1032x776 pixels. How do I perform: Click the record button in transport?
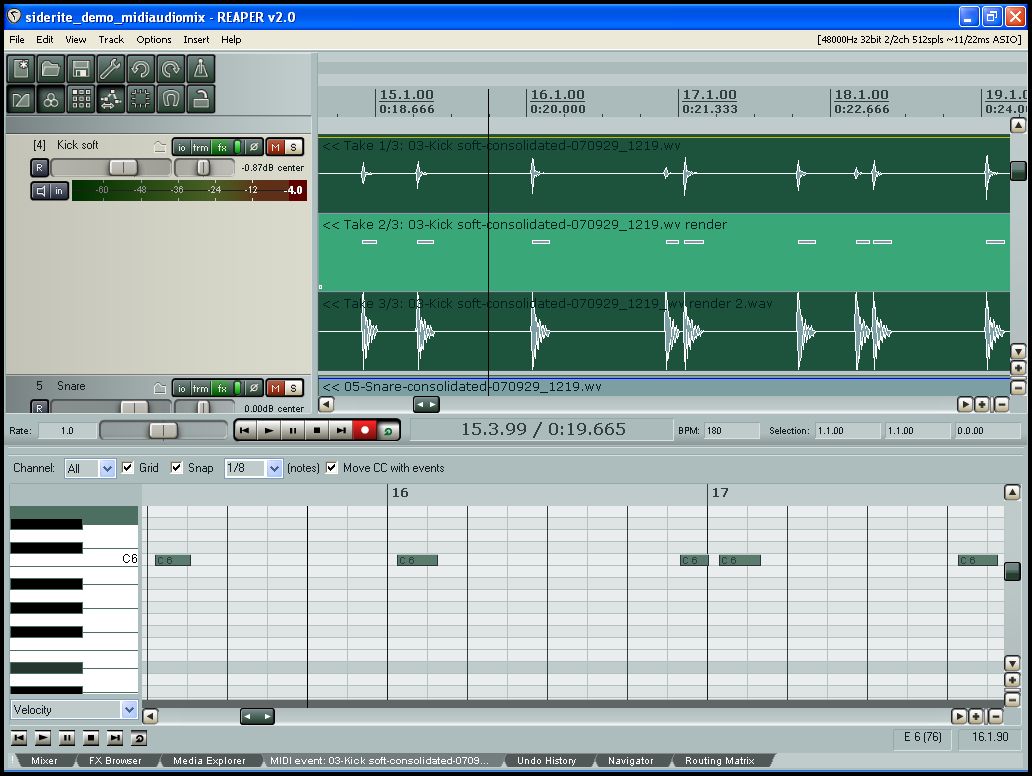[365, 430]
